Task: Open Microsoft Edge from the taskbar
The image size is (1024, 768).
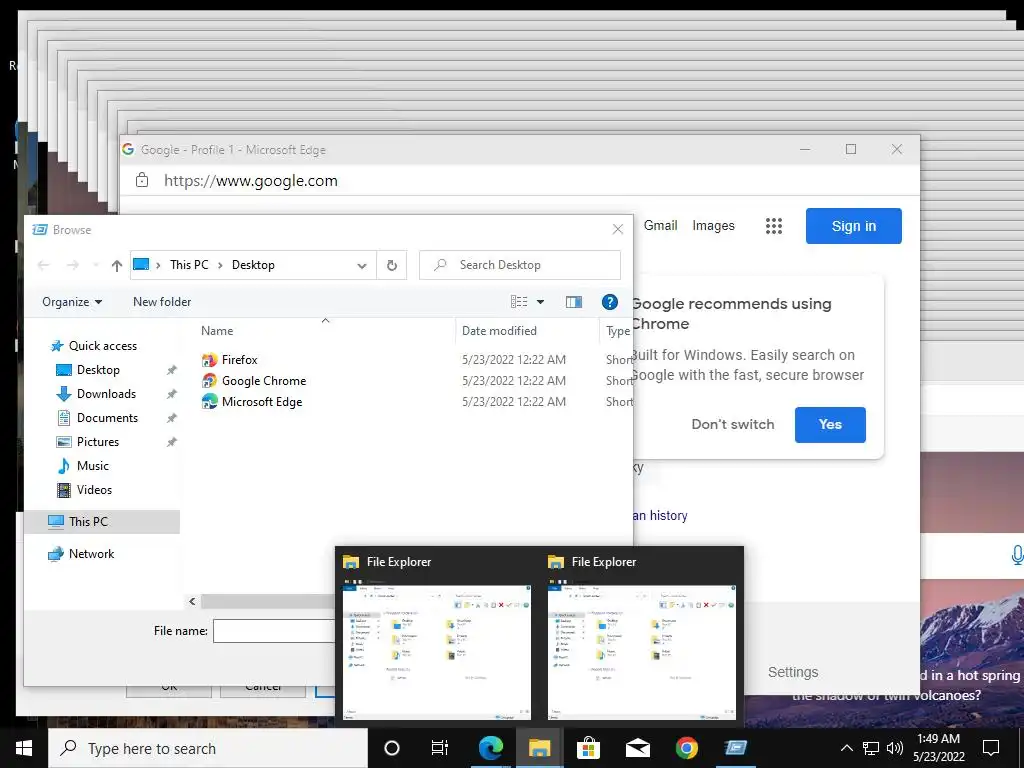Action: tap(490, 748)
